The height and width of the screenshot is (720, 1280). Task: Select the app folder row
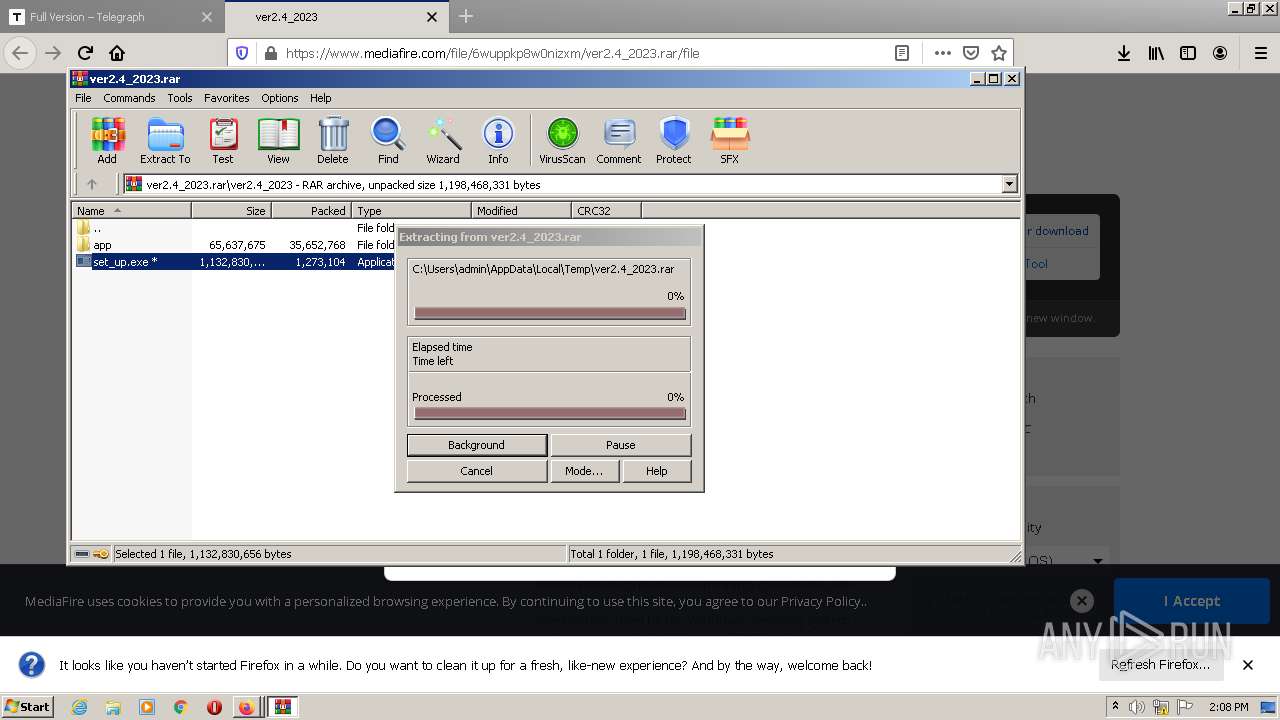(234, 245)
